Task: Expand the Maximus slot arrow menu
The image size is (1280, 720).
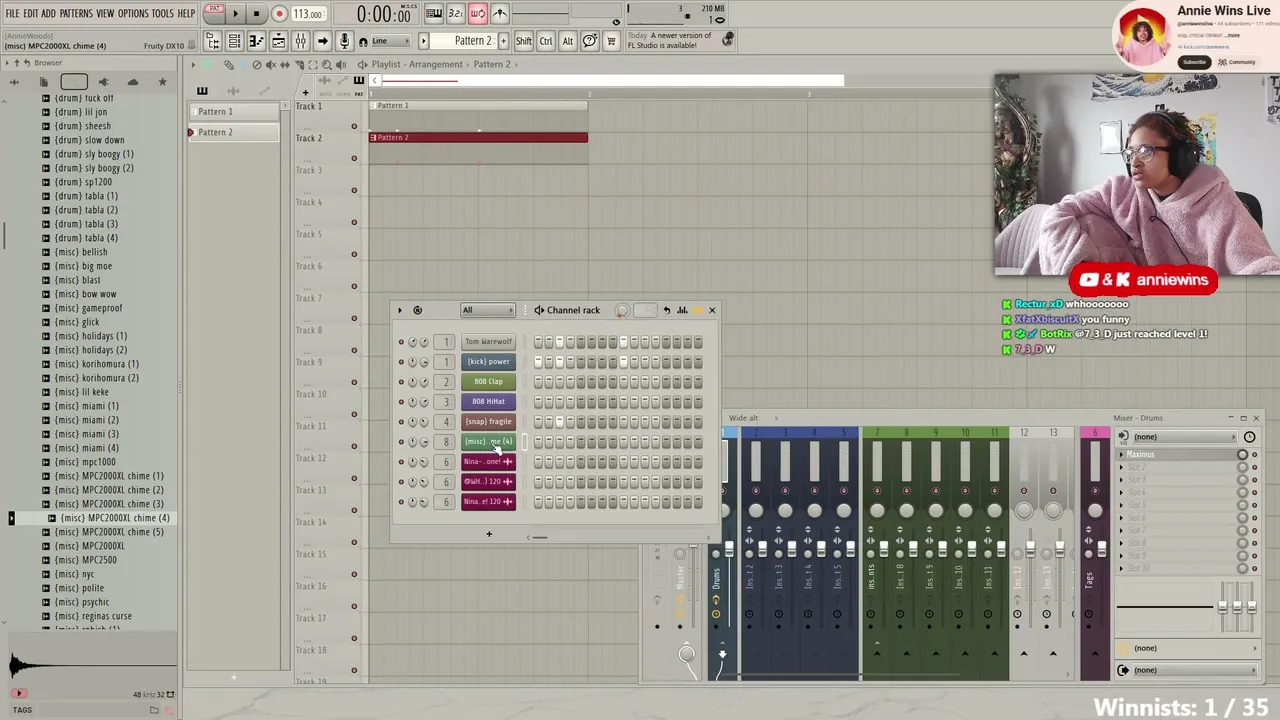Action: 1123,455
